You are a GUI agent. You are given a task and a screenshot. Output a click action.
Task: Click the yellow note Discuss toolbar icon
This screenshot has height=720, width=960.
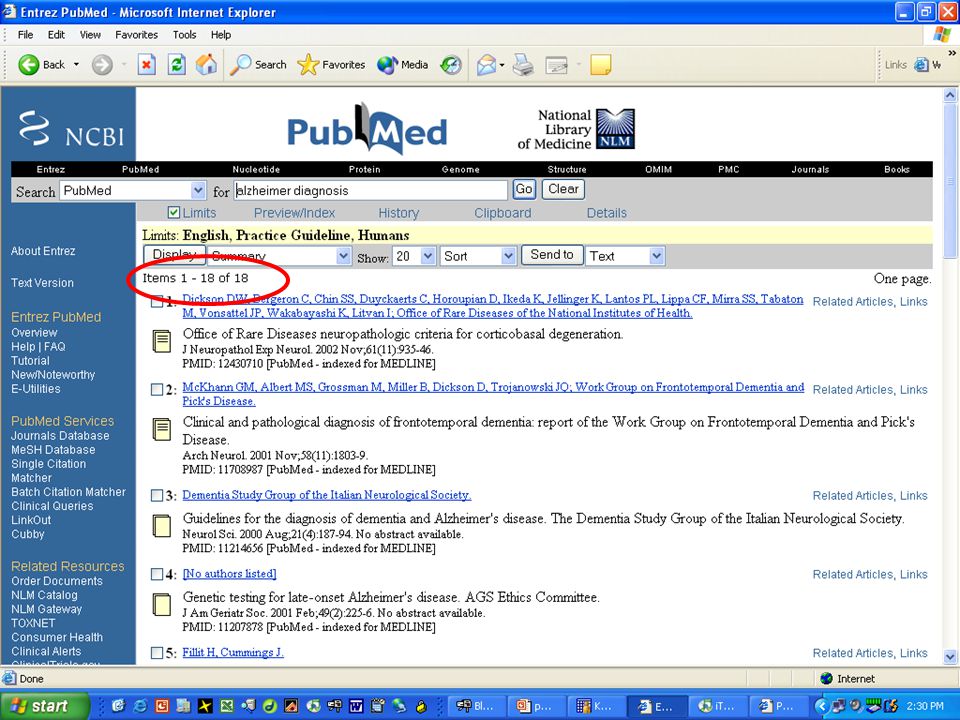click(x=601, y=64)
